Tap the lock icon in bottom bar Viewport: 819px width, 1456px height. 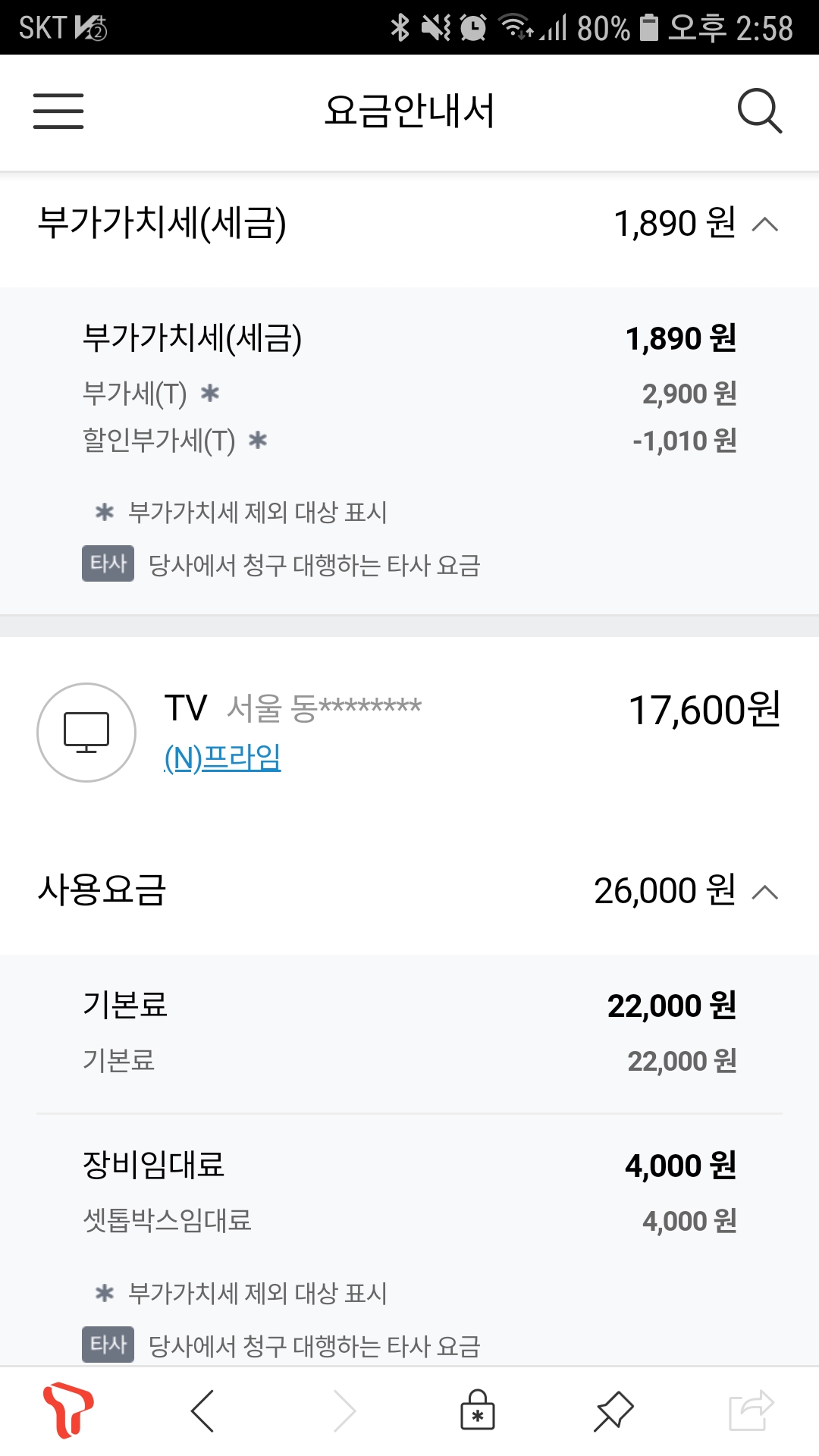point(478,1411)
